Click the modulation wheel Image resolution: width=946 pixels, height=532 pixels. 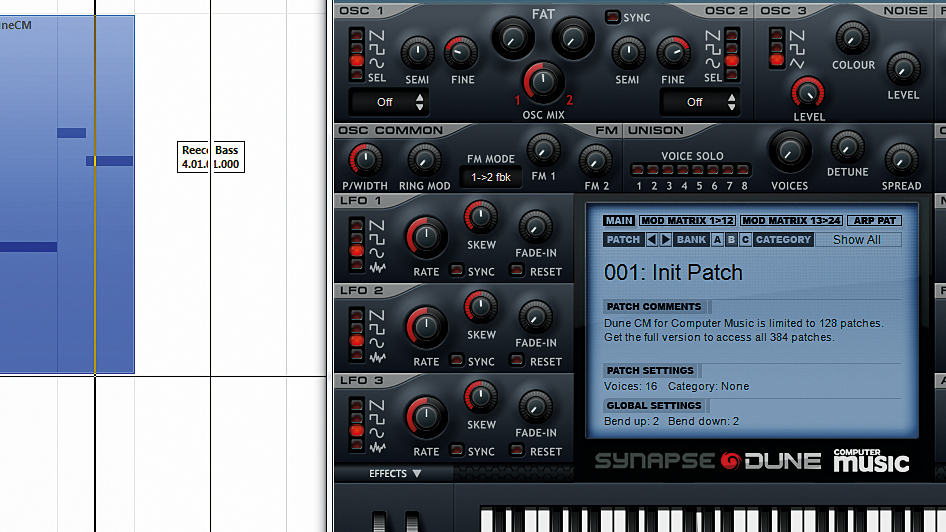pyautogui.click(x=411, y=522)
